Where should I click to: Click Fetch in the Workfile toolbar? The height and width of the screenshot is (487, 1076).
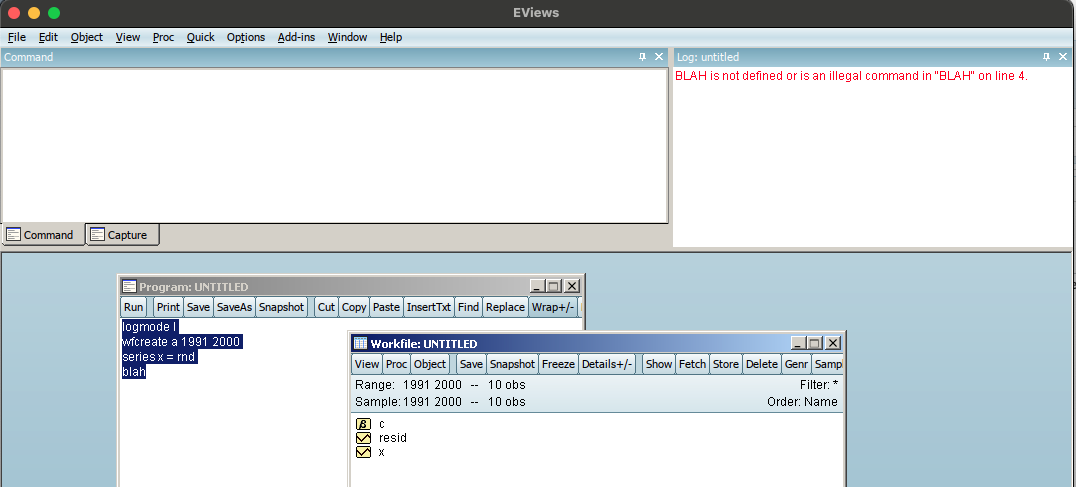pyautogui.click(x=692, y=364)
